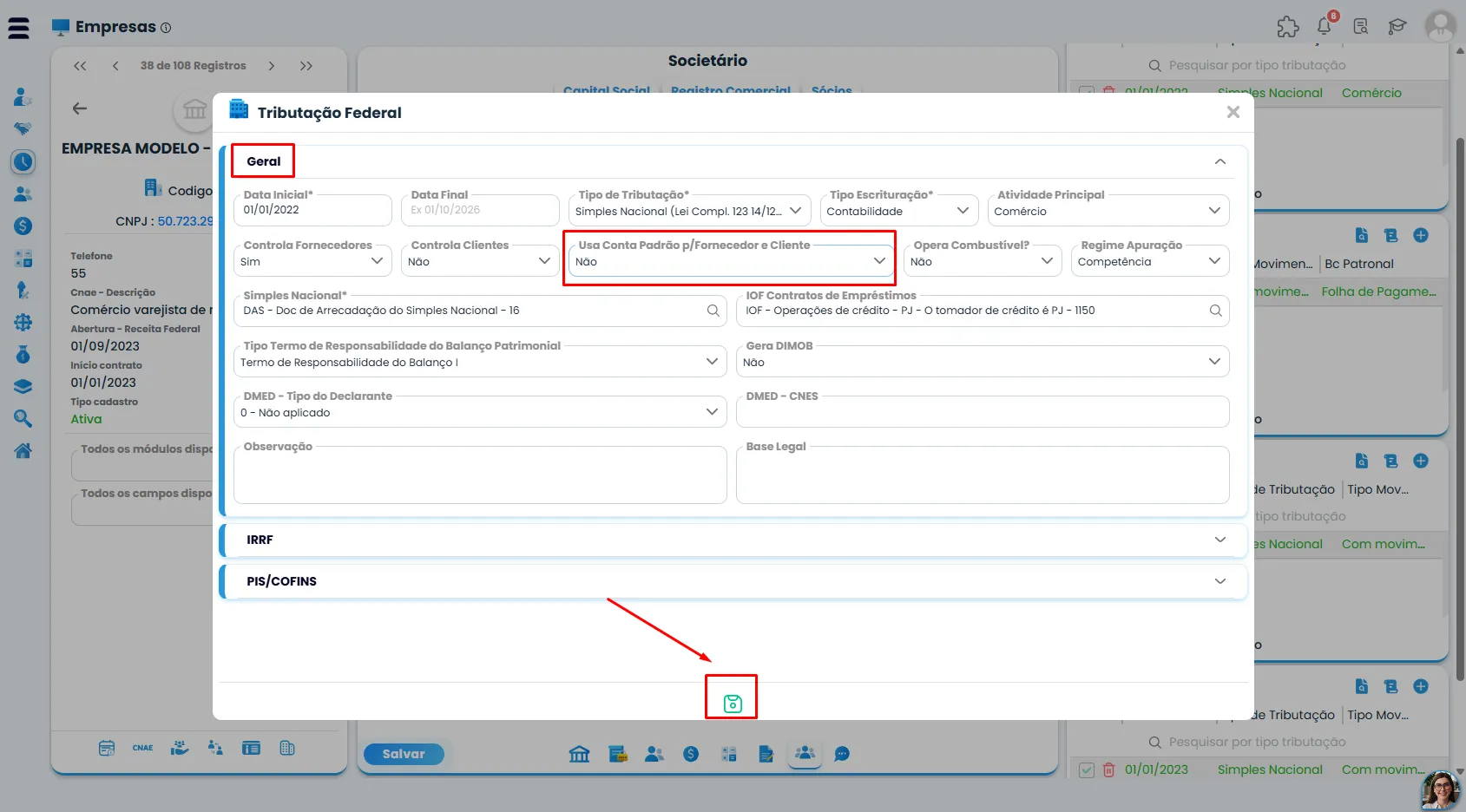
Task: Close the Tributação Federal dialog
Action: click(x=1233, y=112)
